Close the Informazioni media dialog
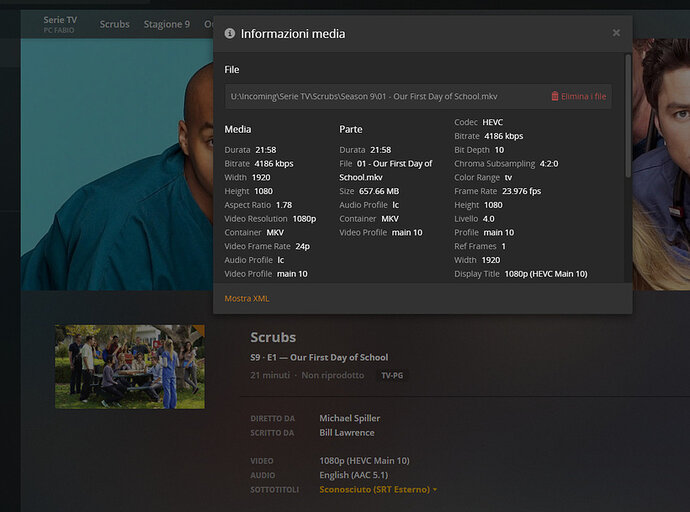The height and width of the screenshot is (512, 690). tap(616, 33)
